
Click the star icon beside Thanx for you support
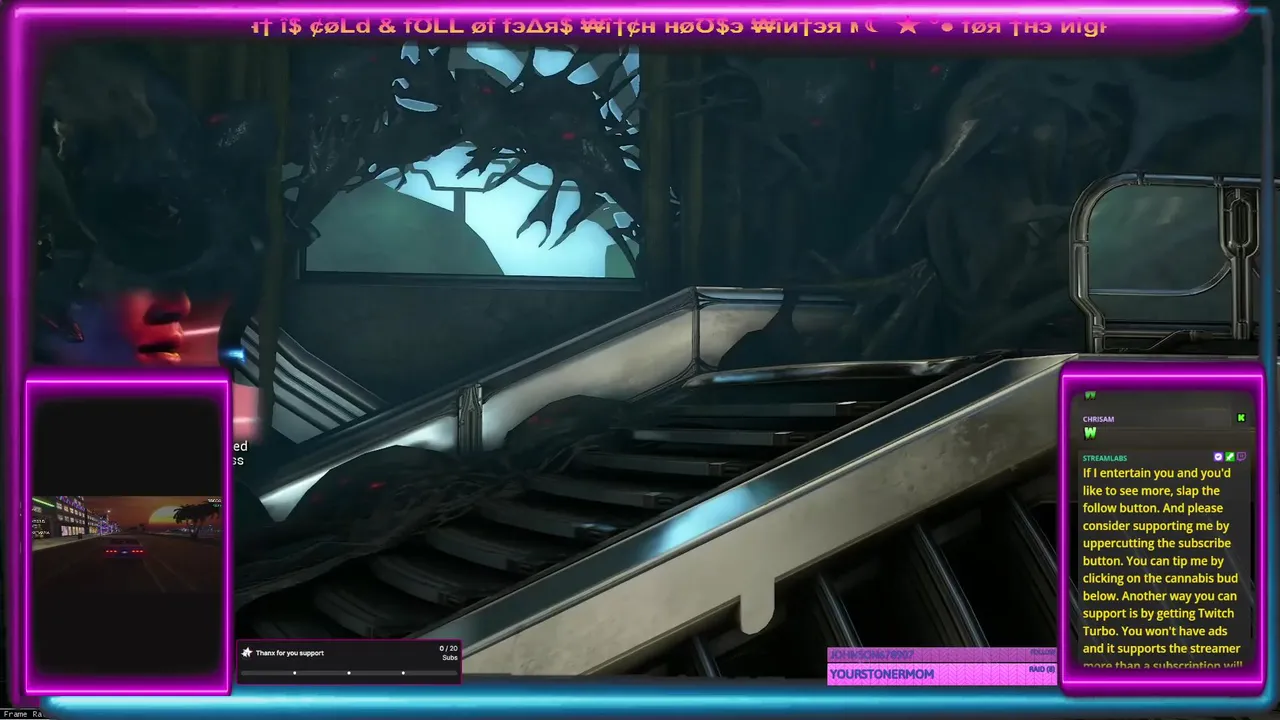[247, 653]
